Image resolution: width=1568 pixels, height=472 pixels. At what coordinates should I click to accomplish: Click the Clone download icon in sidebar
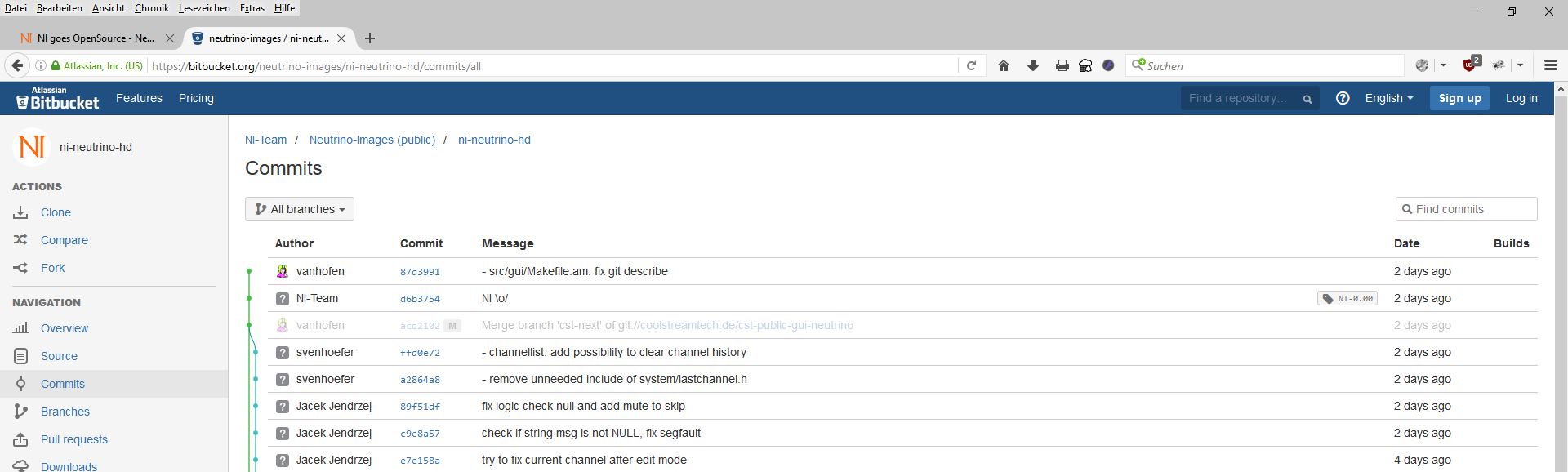pos(20,212)
